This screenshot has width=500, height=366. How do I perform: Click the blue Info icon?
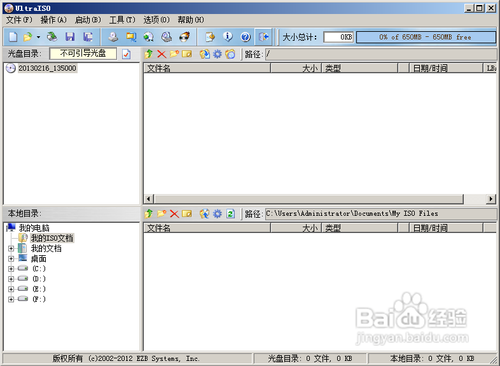[x=228, y=37]
